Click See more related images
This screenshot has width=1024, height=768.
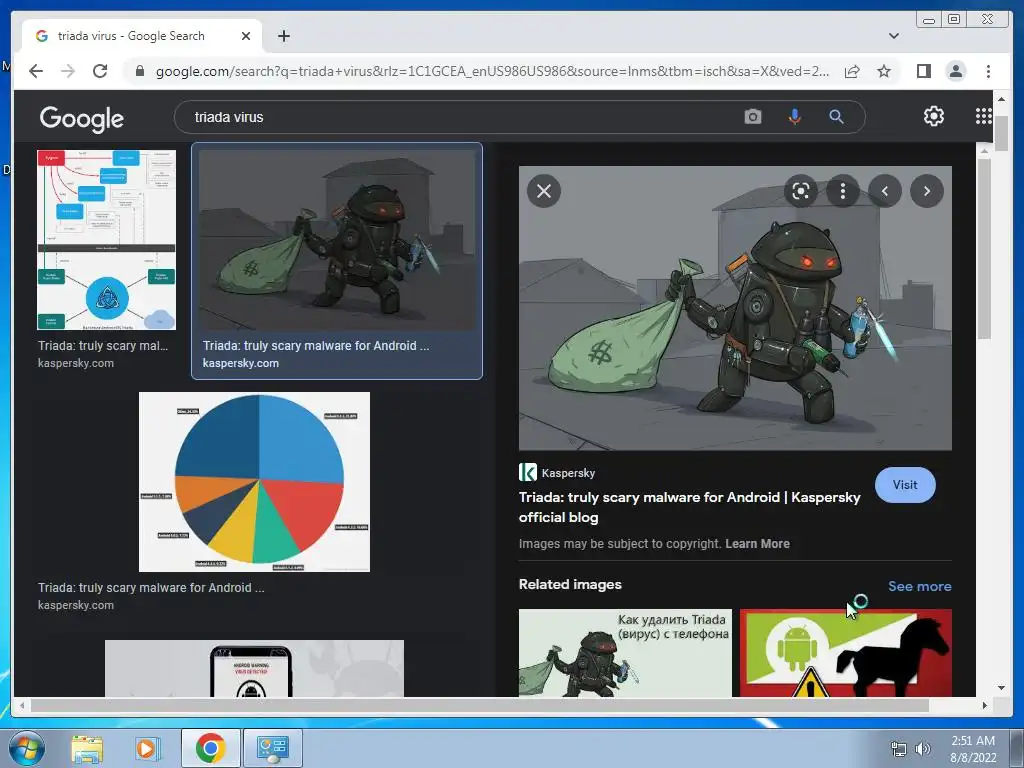coord(920,586)
